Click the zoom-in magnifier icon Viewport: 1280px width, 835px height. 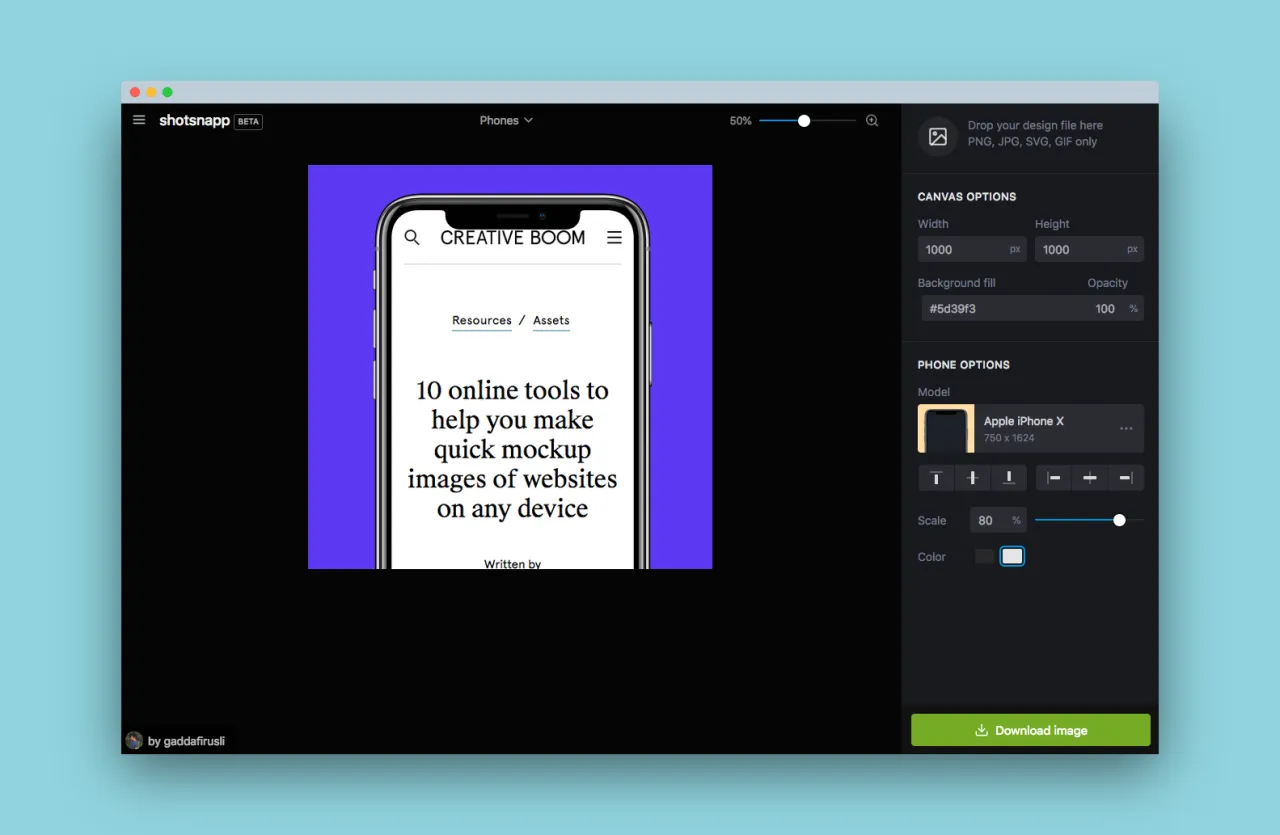tap(872, 120)
